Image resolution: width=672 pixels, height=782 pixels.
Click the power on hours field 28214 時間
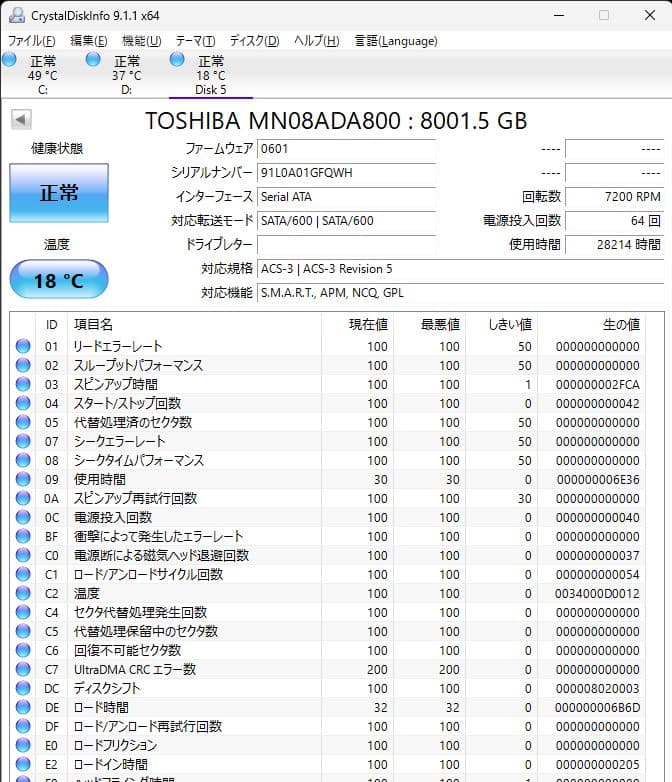614,244
